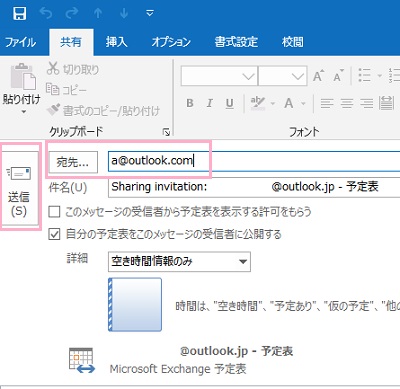
Task: Click Microsoft Exchange 予定表 text
Action: pyautogui.click(x=178, y=369)
